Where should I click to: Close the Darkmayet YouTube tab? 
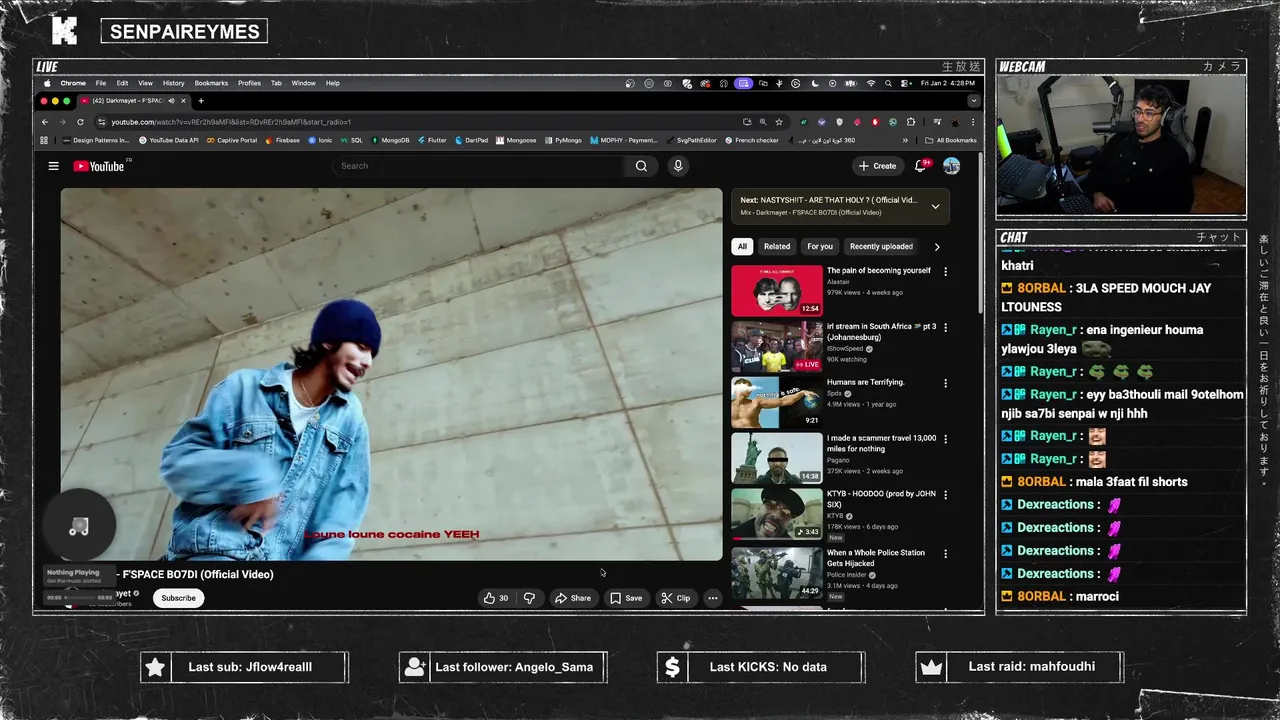pos(184,101)
